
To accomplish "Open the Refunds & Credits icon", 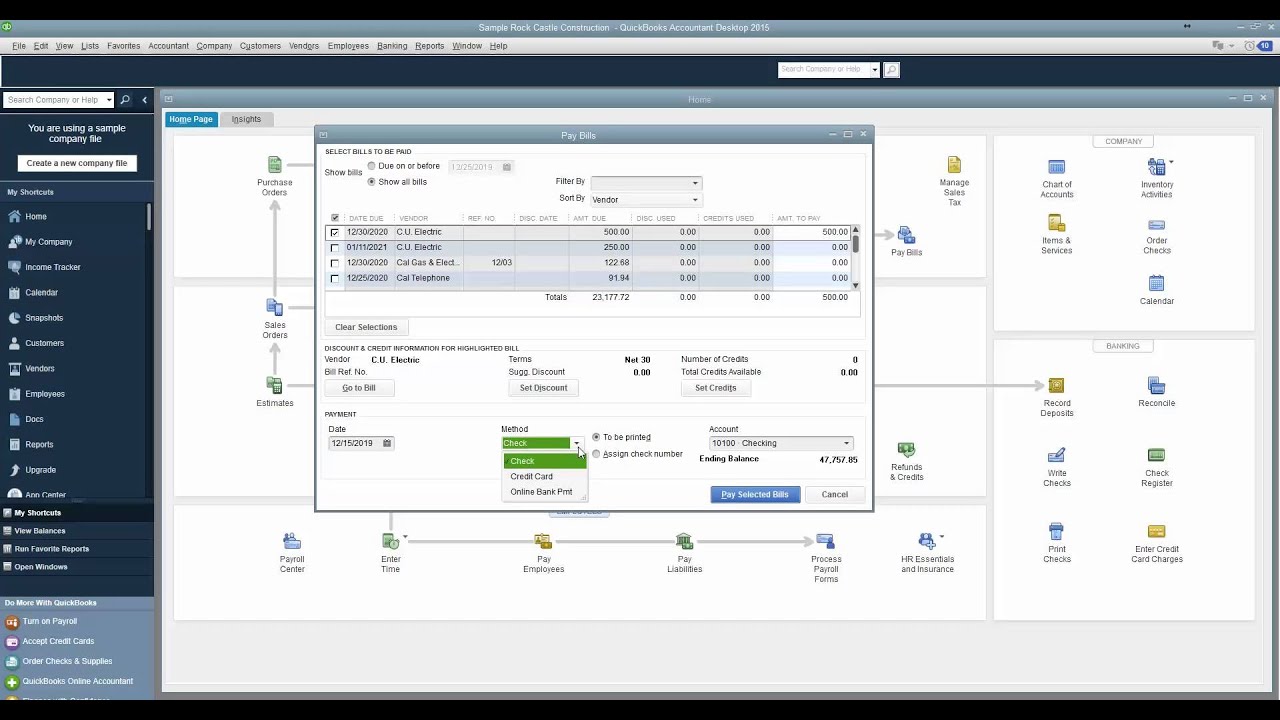I will 906,450.
